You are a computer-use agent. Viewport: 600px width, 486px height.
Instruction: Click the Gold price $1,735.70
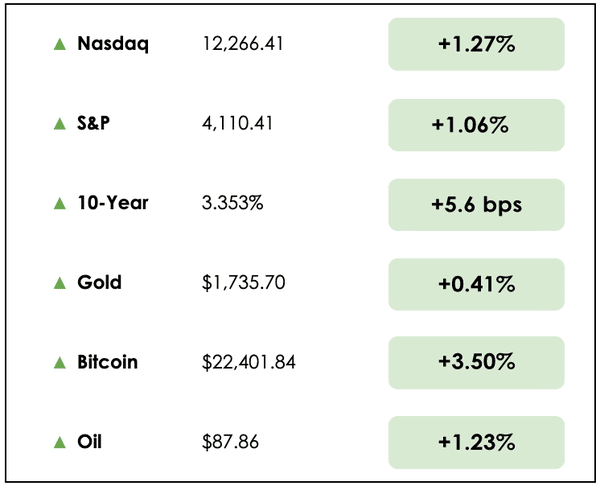(x=244, y=283)
